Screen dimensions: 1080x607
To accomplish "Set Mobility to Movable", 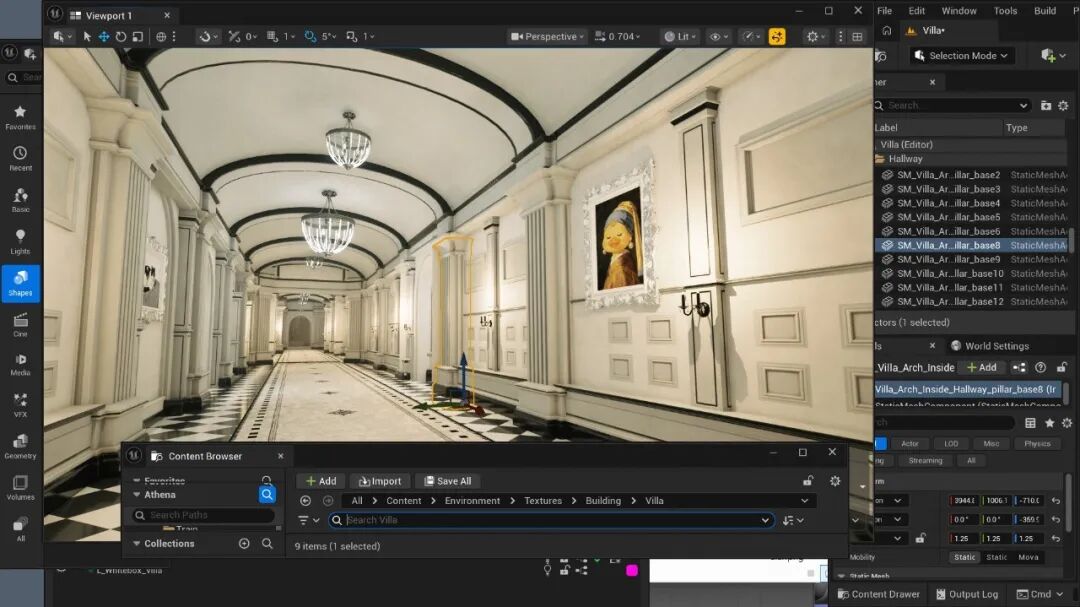I will [1028, 557].
